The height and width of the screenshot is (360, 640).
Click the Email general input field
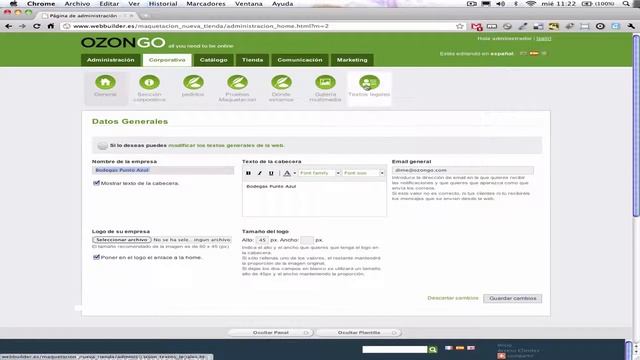[x=463, y=170]
